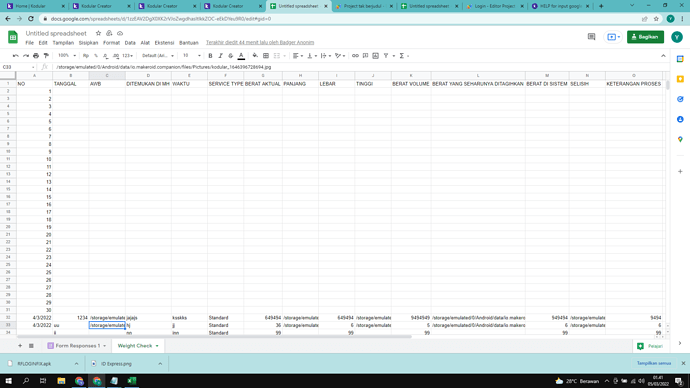Image resolution: width=690 pixels, height=388 pixels.
Task: Open Windows Start menu
Action: click(8, 381)
